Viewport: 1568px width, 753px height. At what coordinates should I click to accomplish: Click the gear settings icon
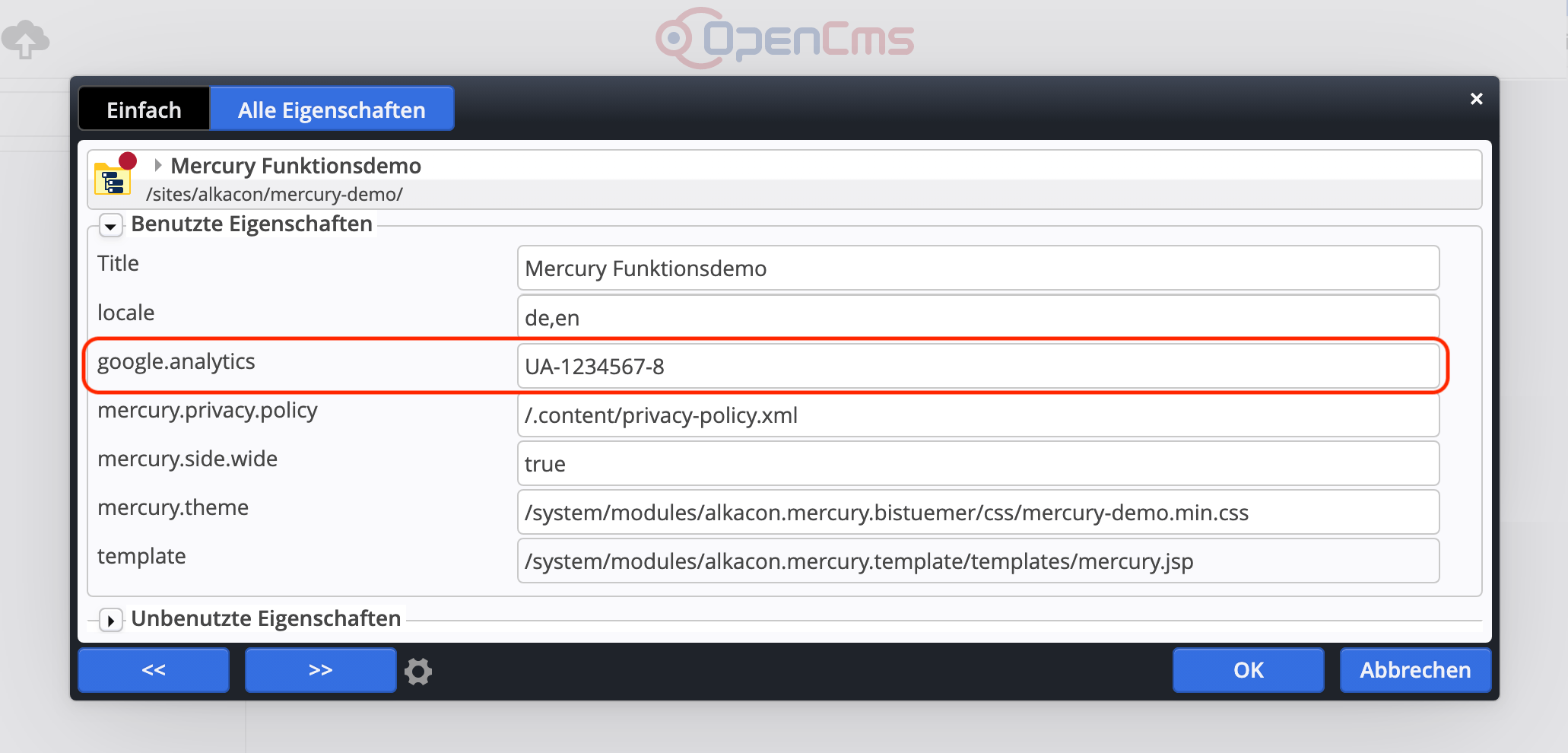418,671
